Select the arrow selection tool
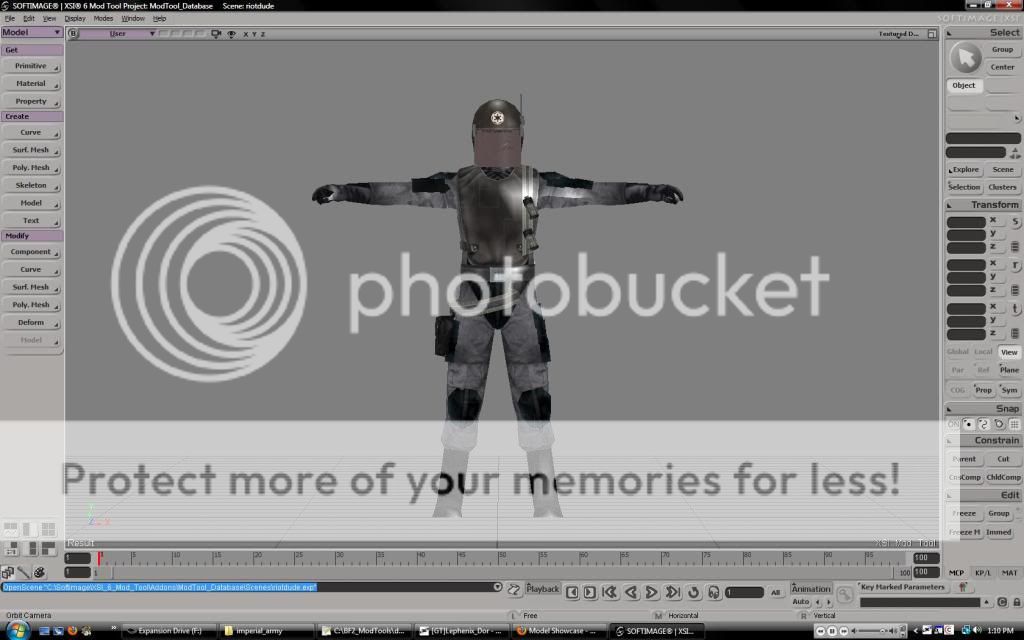This screenshot has width=1024, height=640. 965,57
